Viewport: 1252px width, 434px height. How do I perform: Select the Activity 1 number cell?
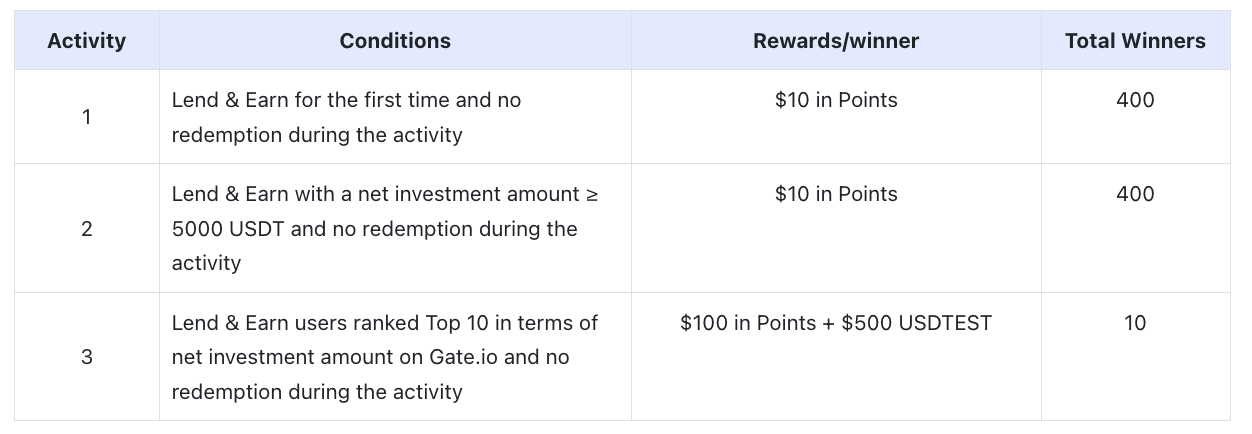87,117
